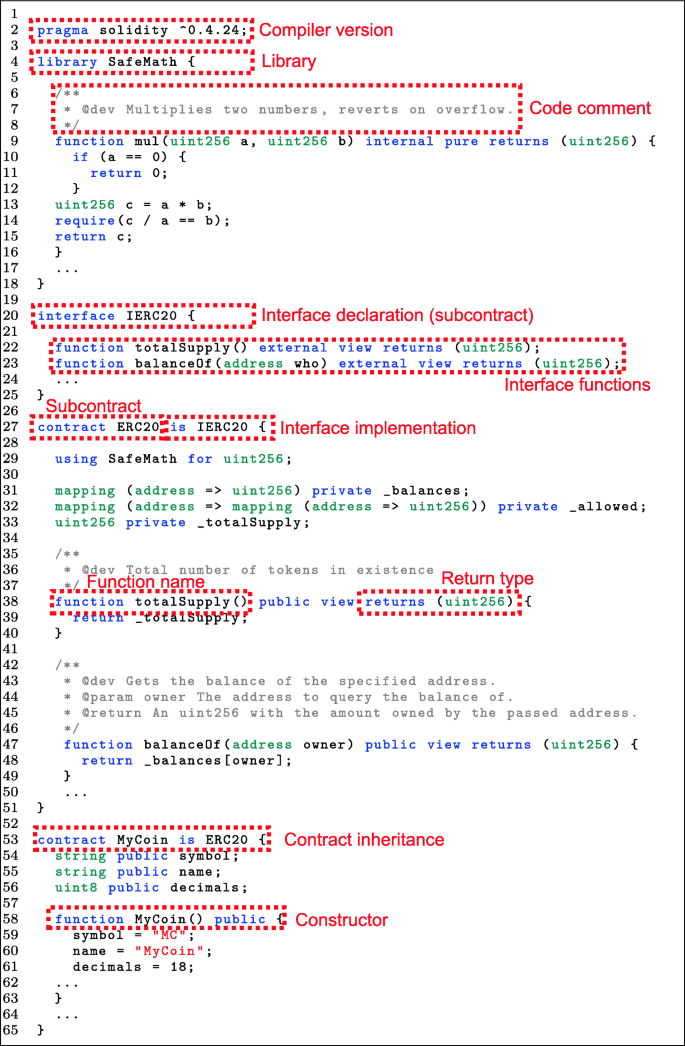Click the public view "function totalSupply()" text

pyautogui.click(x=151, y=602)
